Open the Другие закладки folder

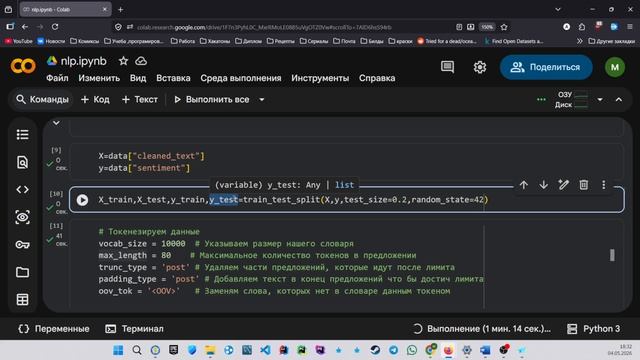click(612, 41)
